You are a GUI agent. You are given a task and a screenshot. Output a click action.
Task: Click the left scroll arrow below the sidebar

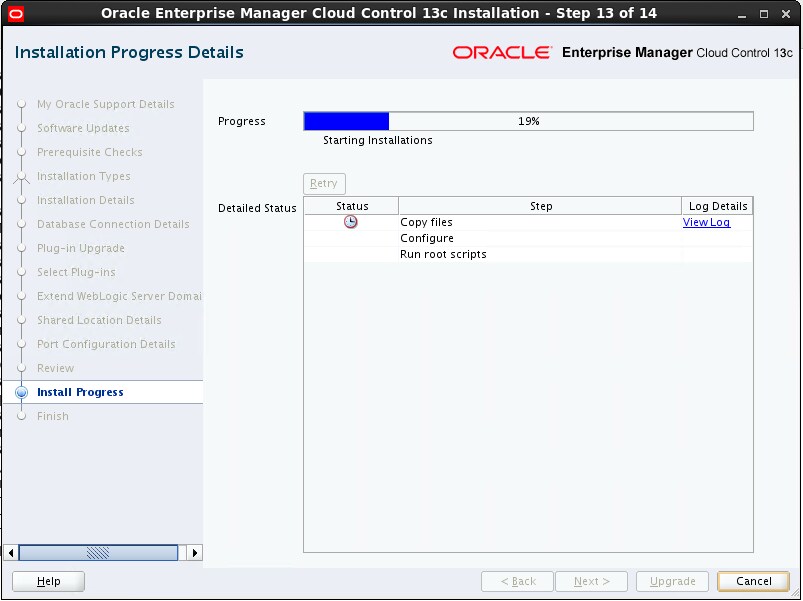[x=10, y=551]
